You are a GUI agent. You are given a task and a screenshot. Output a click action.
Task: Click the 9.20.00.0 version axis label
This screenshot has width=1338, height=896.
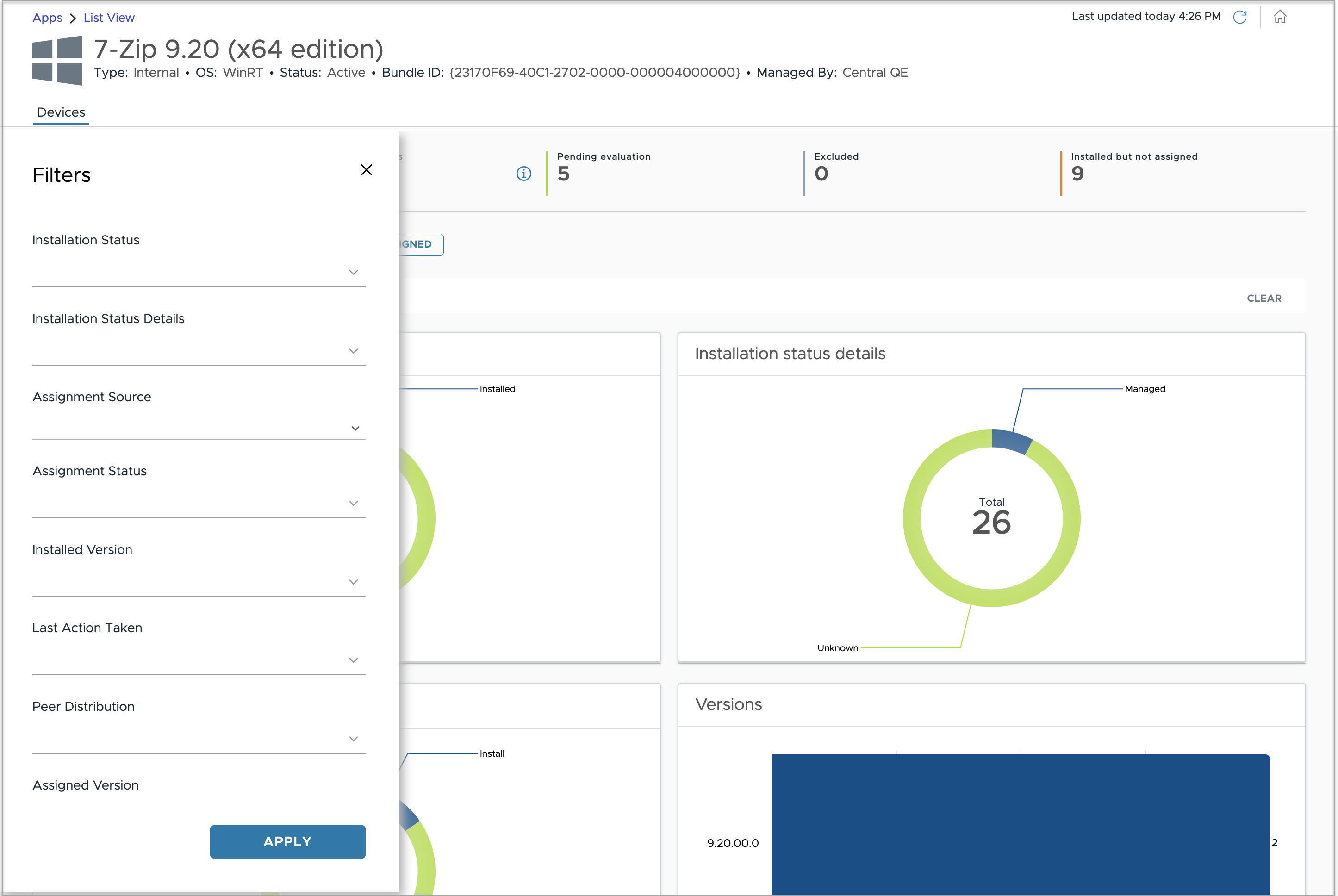coord(733,843)
